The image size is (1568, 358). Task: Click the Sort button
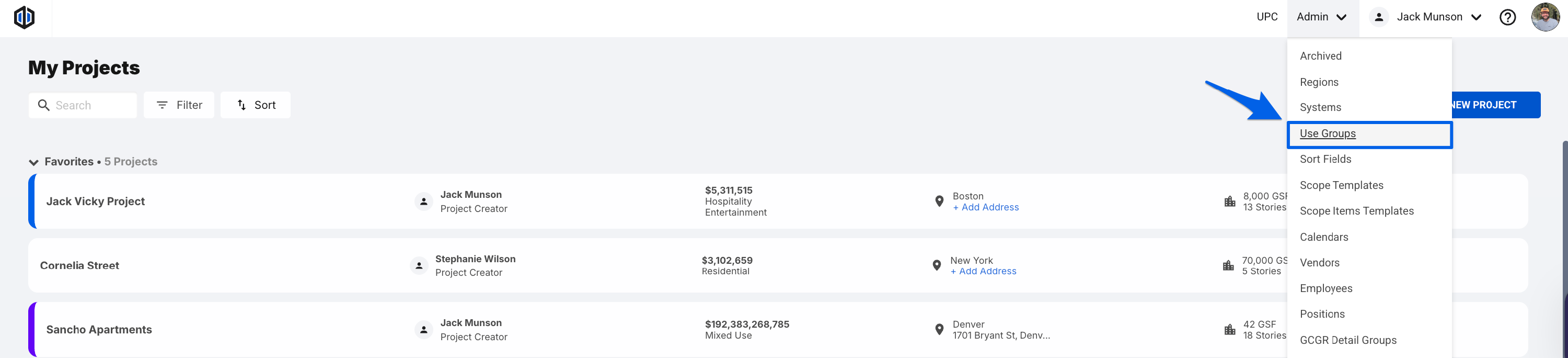(256, 106)
